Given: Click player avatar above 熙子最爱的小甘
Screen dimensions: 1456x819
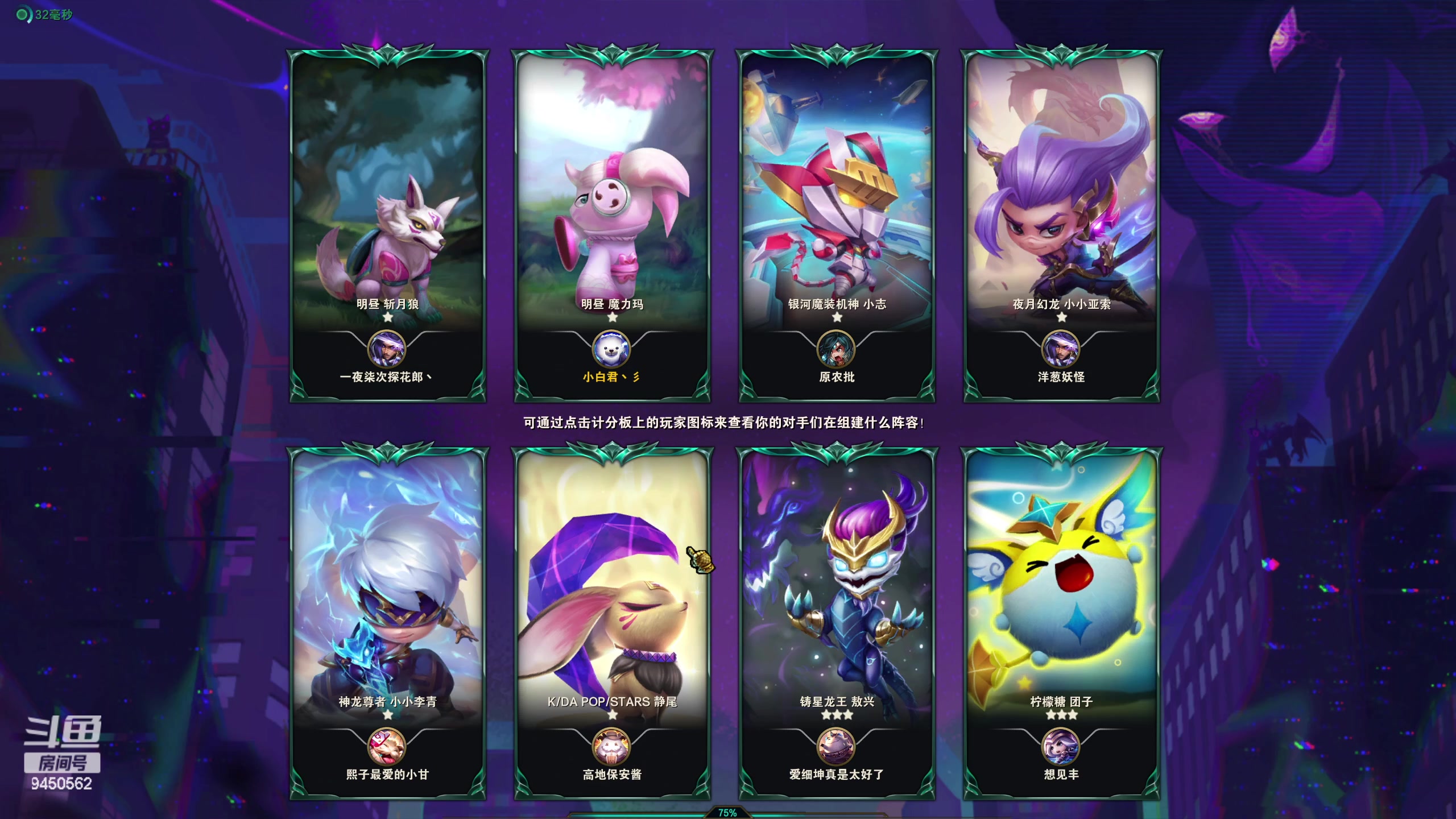Looking at the screenshot, I should [387, 746].
